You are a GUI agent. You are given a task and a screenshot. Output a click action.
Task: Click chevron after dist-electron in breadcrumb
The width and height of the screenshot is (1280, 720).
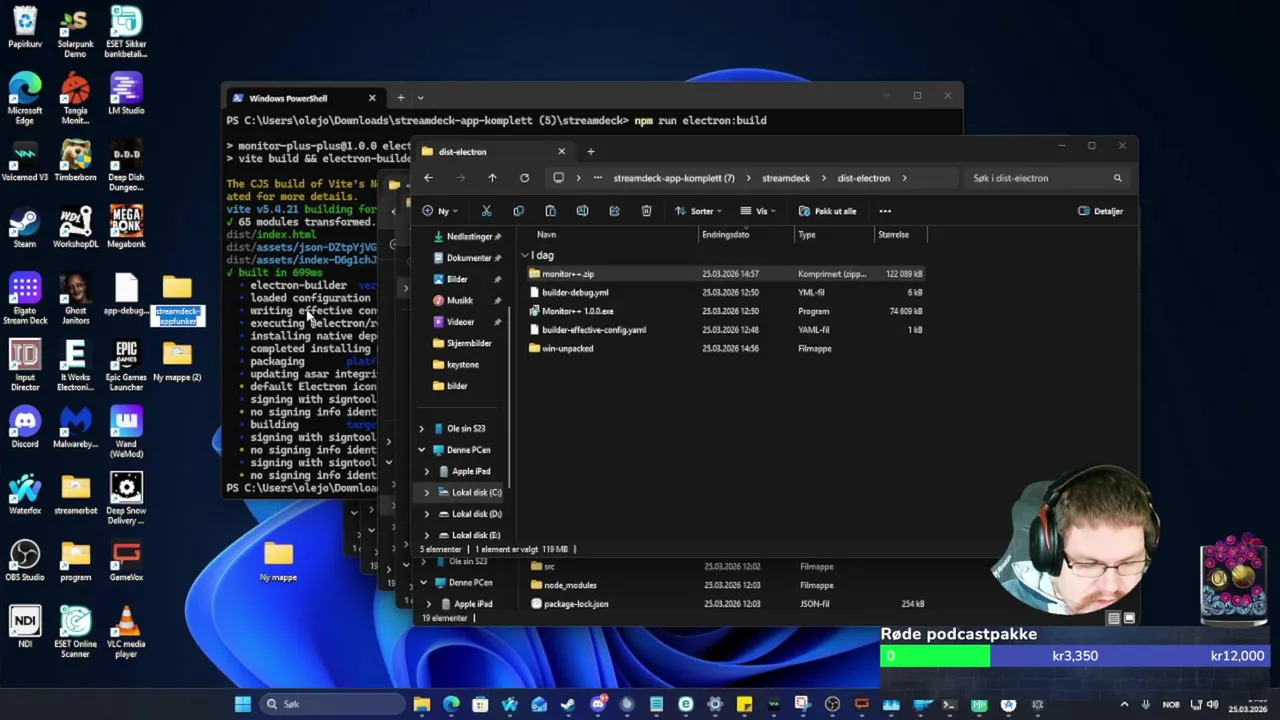(x=904, y=178)
